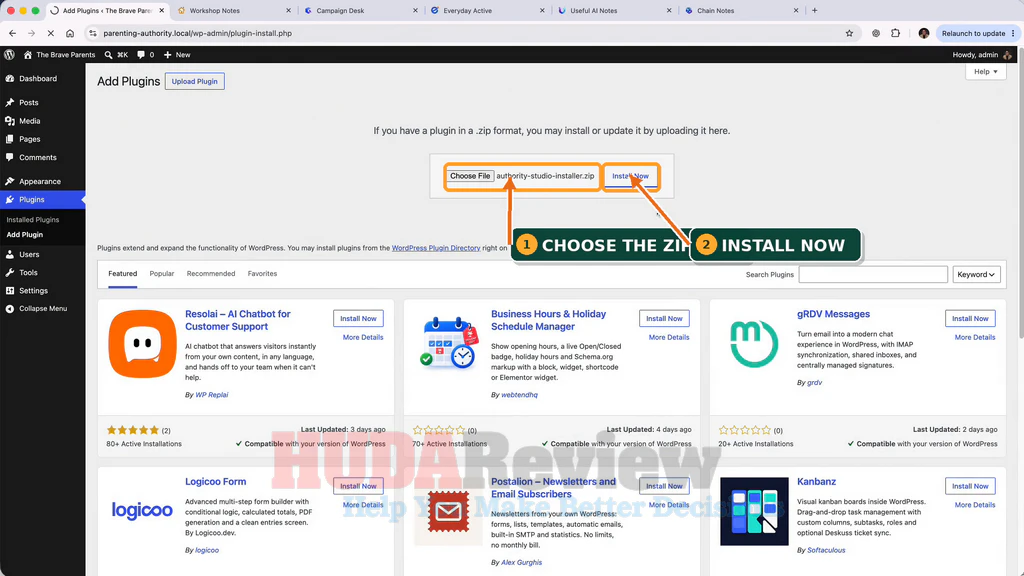The height and width of the screenshot is (576, 1024).
Task: Open Posts pin icon in sidebar
Action: click(10, 103)
